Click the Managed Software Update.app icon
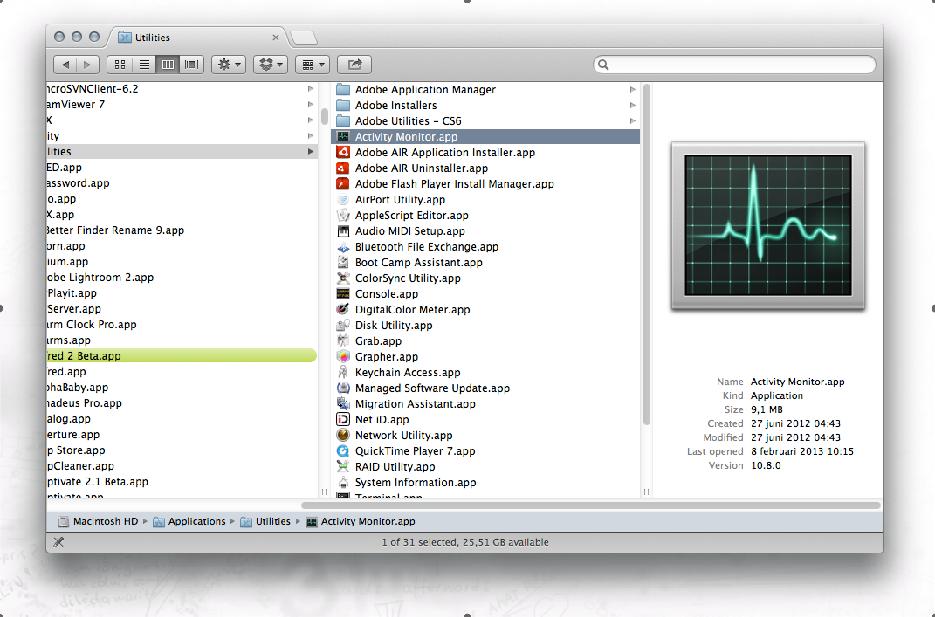Image resolution: width=935 pixels, height=617 pixels. [343, 388]
